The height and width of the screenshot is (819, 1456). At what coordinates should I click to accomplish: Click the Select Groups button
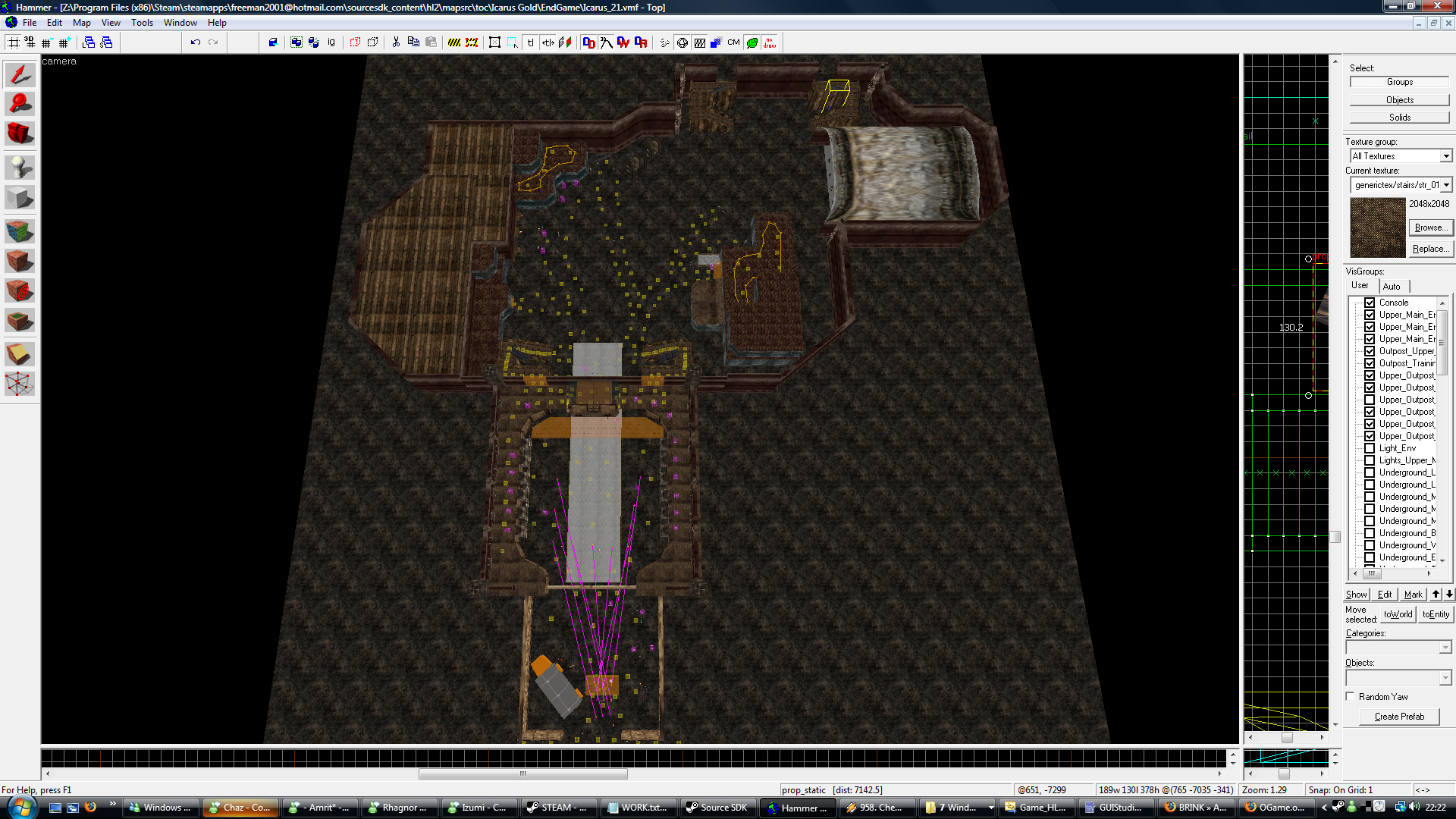[x=1399, y=82]
